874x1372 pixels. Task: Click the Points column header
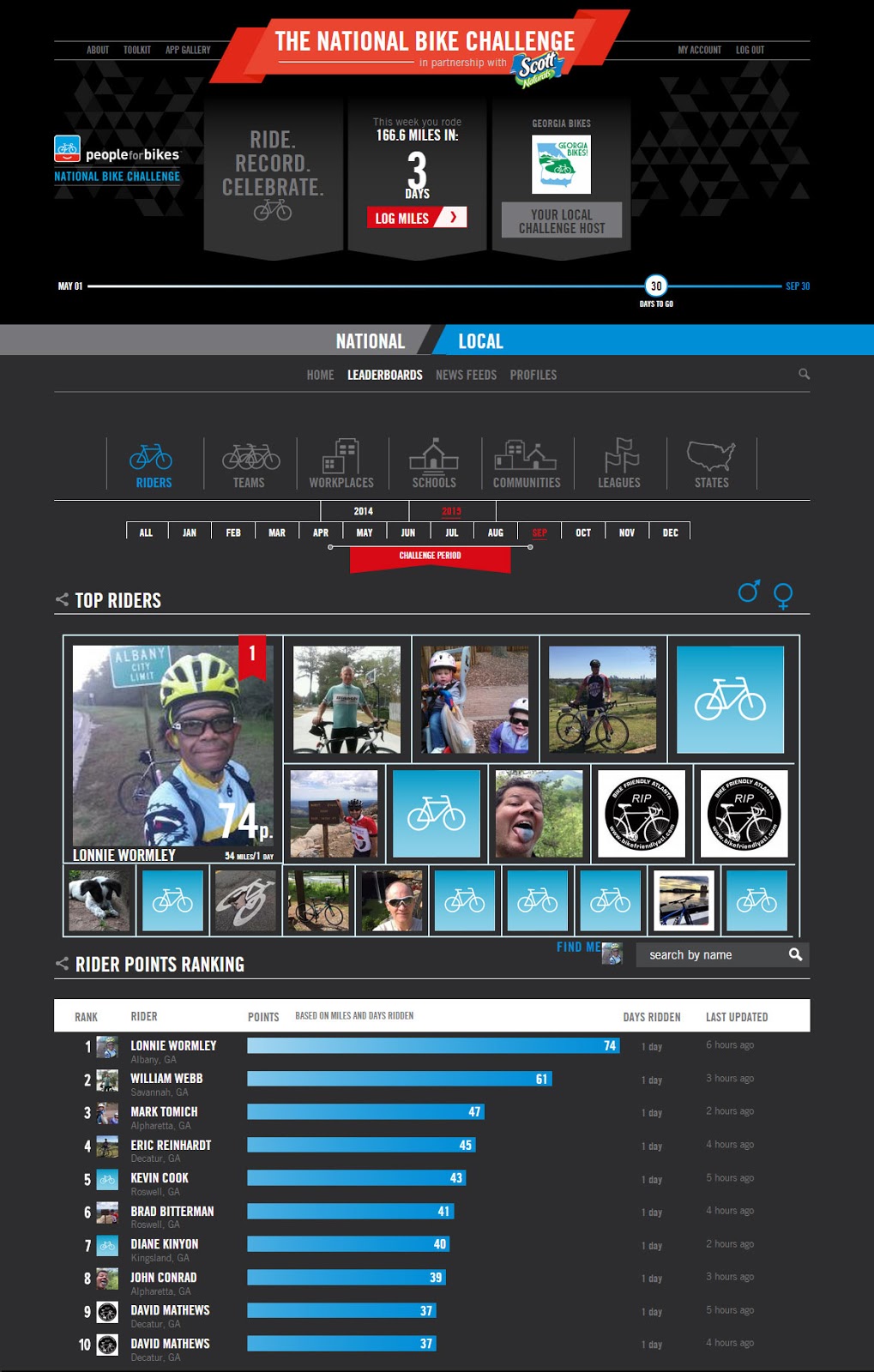[263, 1016]
